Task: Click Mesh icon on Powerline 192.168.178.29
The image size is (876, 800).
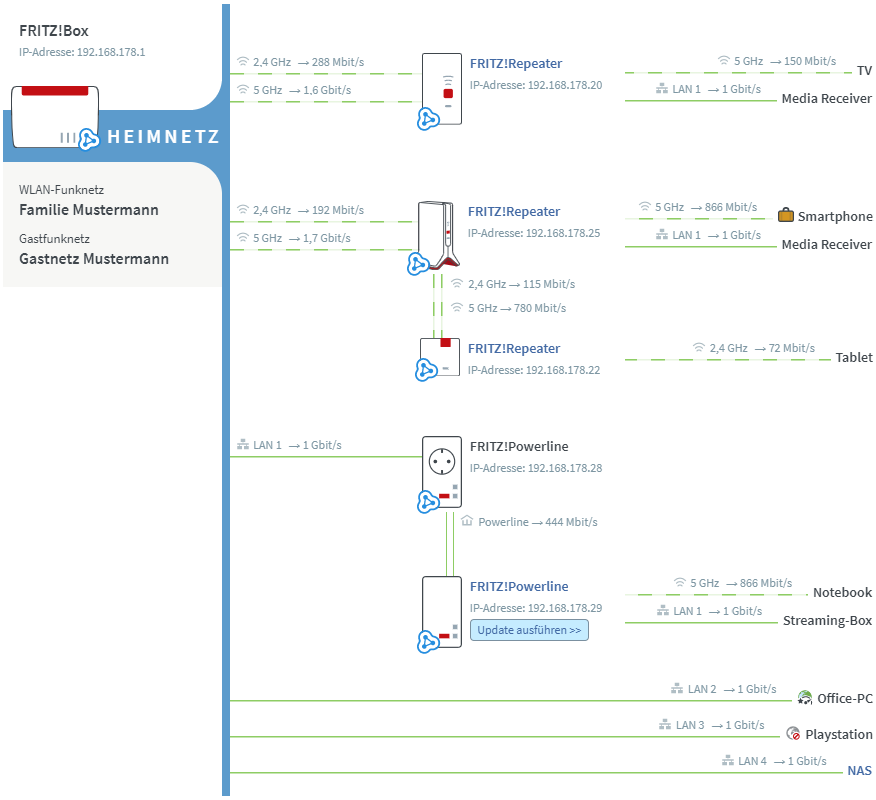Action: pyautogui.click(x=428, y=641)
